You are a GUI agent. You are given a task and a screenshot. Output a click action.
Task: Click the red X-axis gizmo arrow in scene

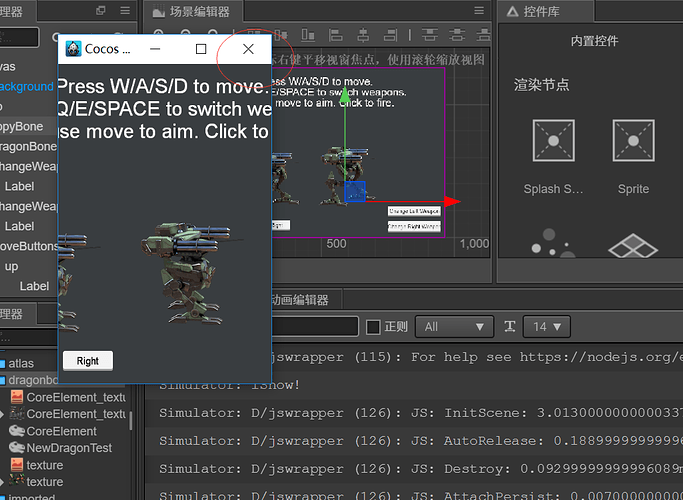pyautogui.click(x=453, y=201)
